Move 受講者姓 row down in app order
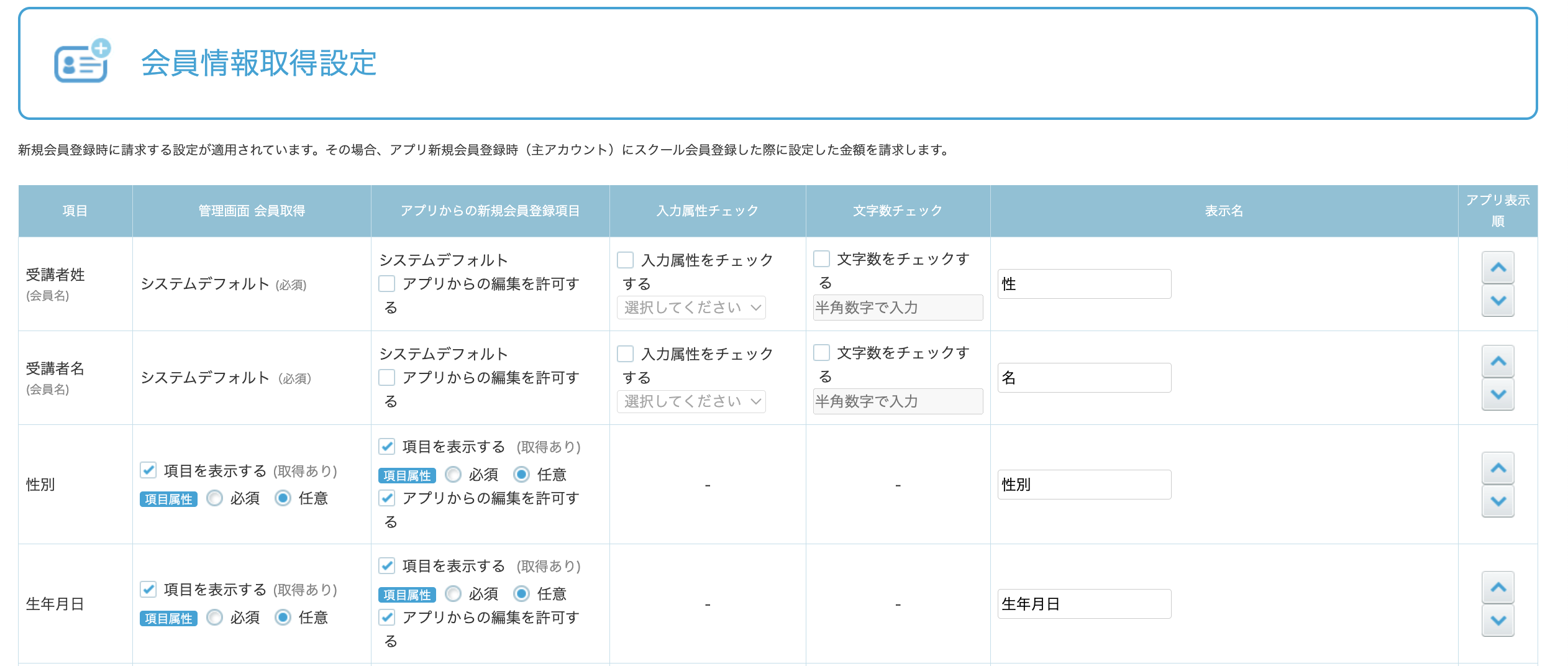Viewport: 1568px width, 666px height. click(x=1498, y=301)
